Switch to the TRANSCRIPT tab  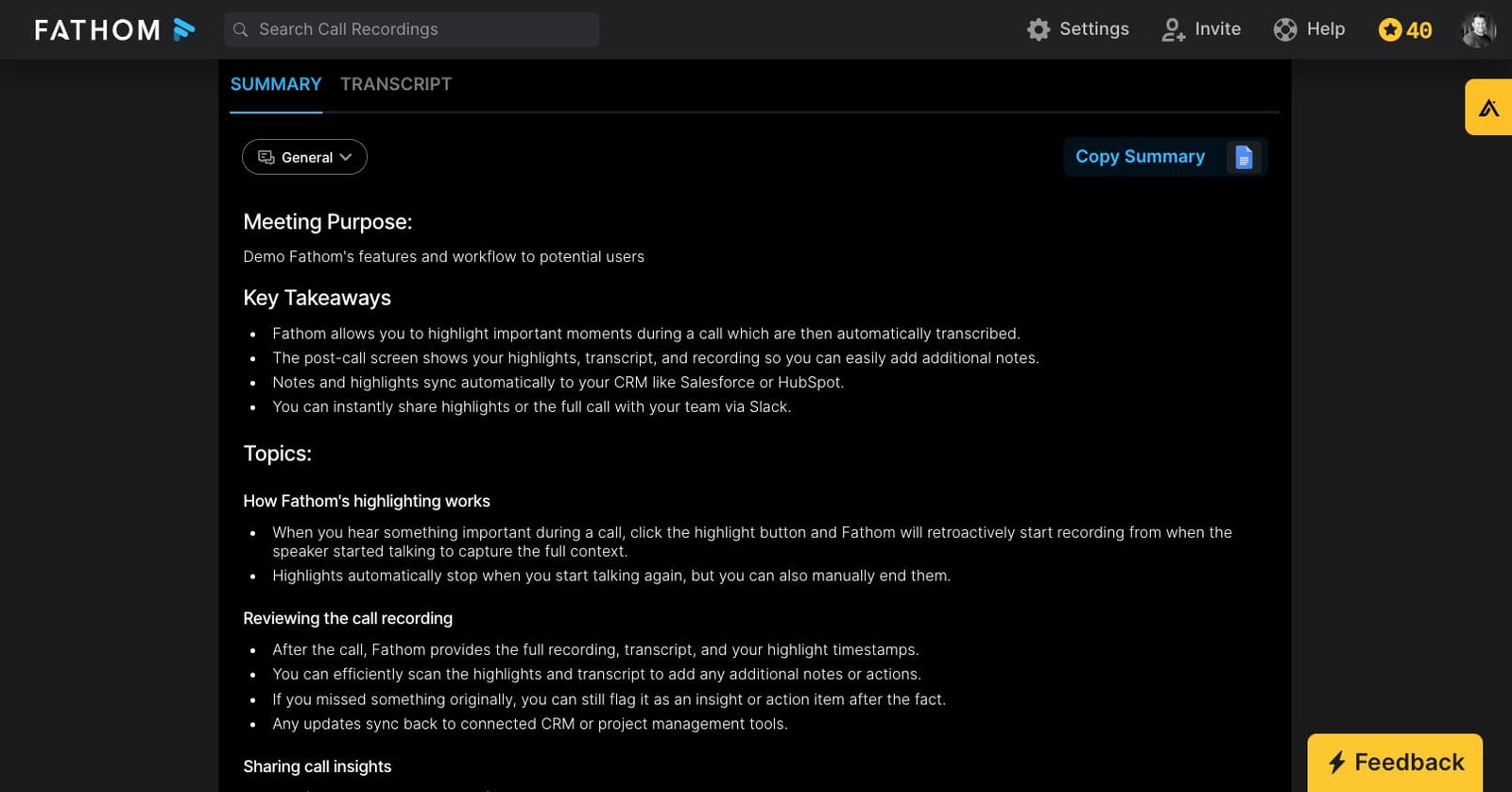396,84
